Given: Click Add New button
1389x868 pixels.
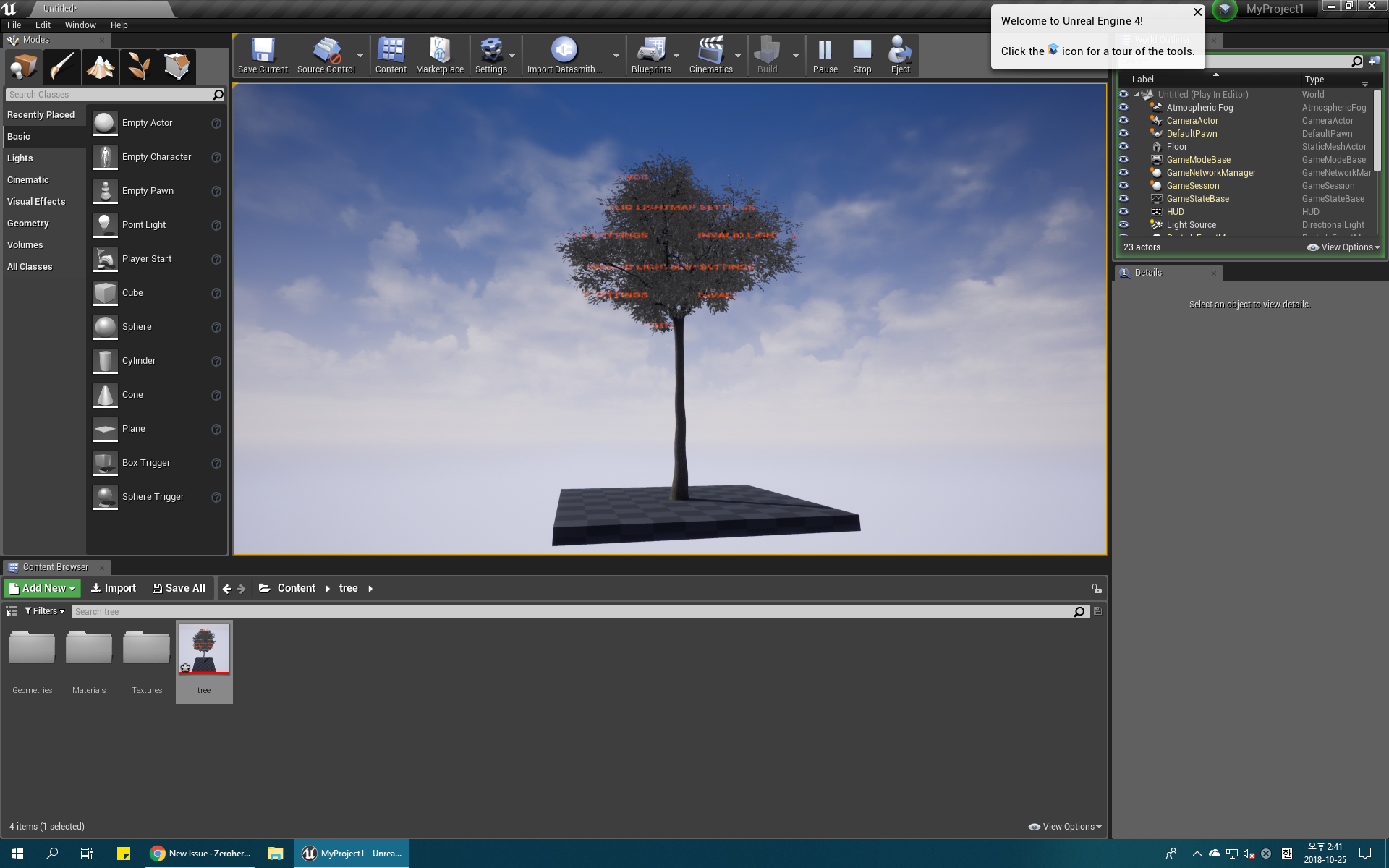Looking at the screenshot, I should coord(42,589).
